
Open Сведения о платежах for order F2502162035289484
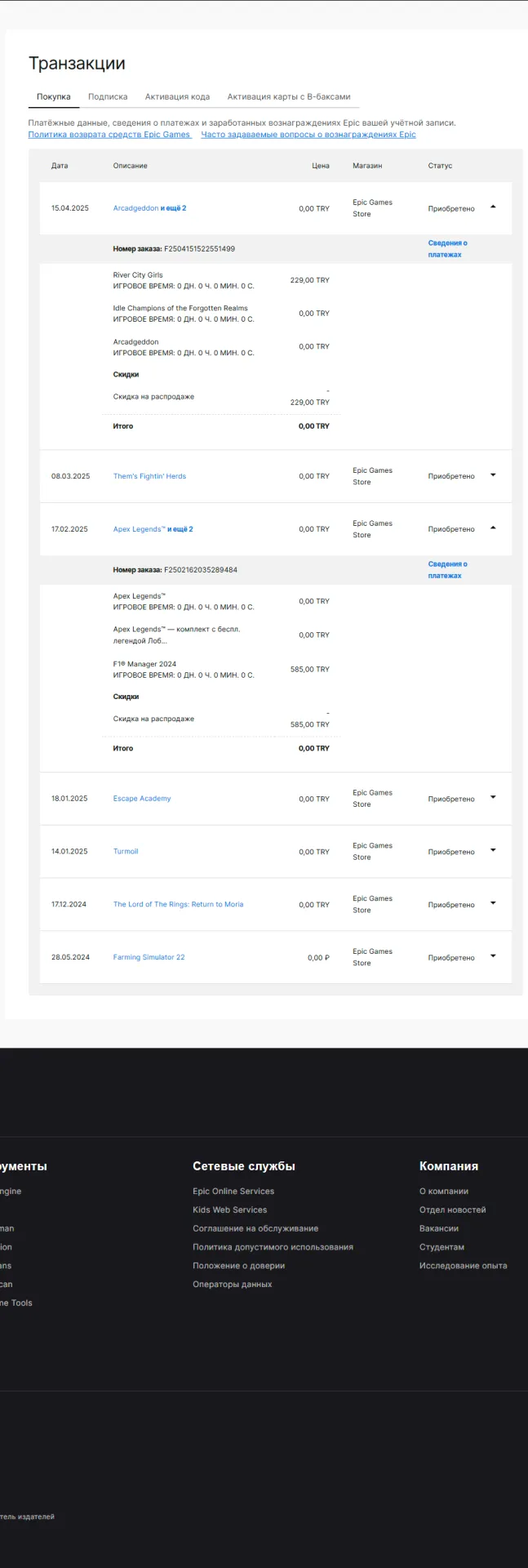point(448,570)
